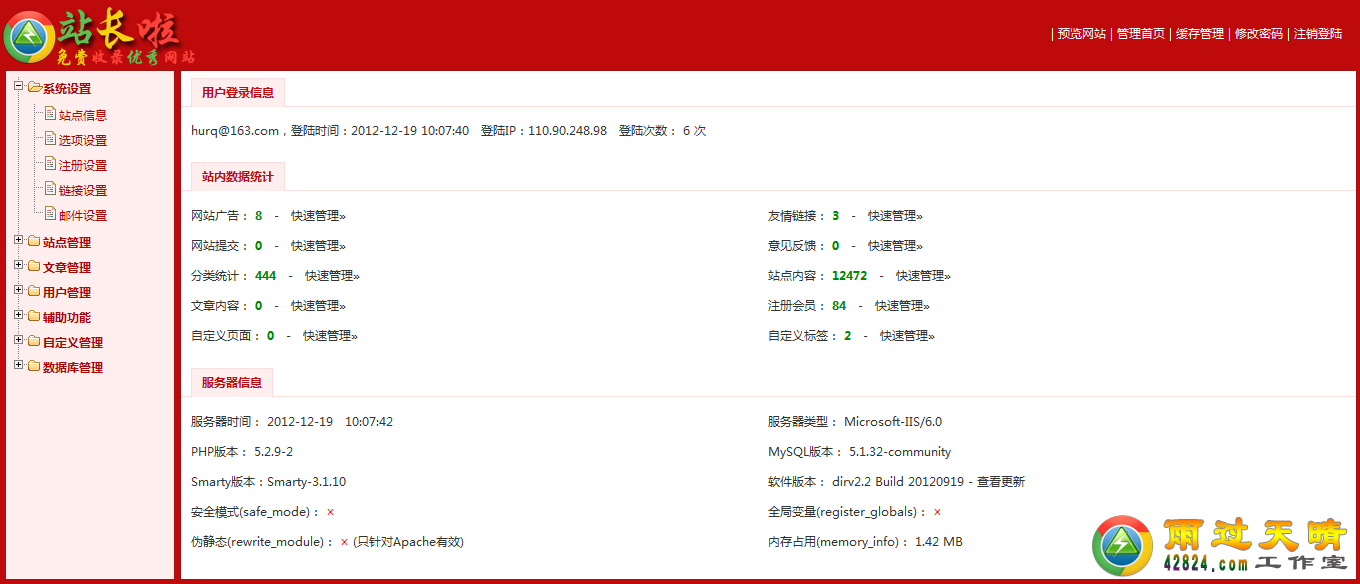
Task: Click the 站长啦 site logo
Action: [x=100, y=37]
